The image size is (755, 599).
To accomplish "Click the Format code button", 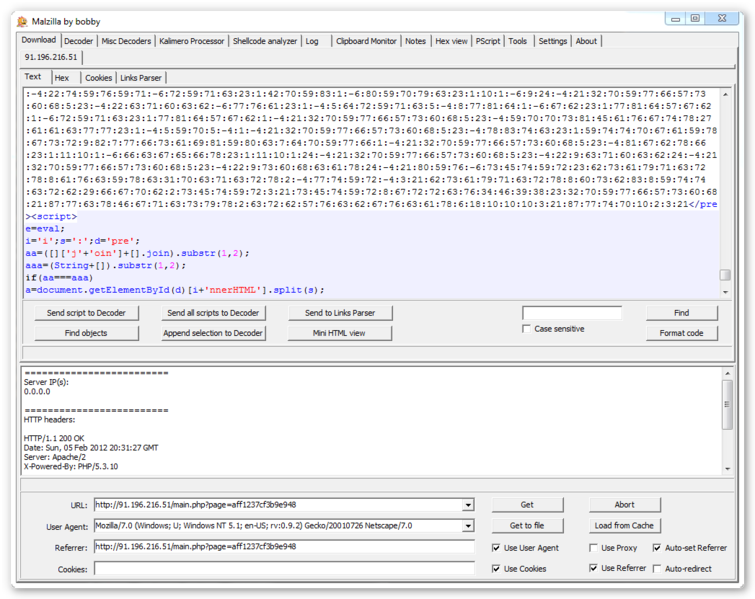I will click(681, 333).
